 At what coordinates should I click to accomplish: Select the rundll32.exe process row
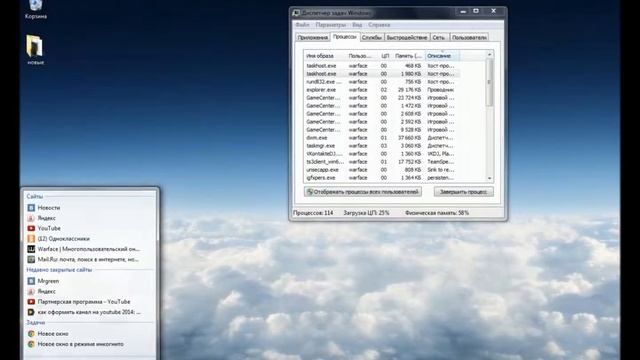382,82
